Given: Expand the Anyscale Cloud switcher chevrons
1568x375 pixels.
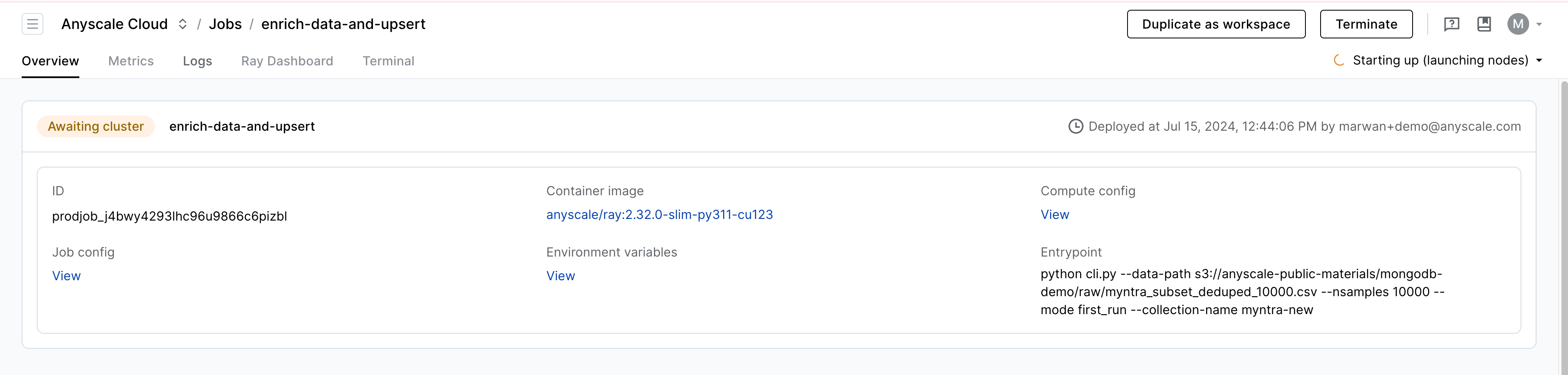Looking at the screenshot, I should (183, 25).
